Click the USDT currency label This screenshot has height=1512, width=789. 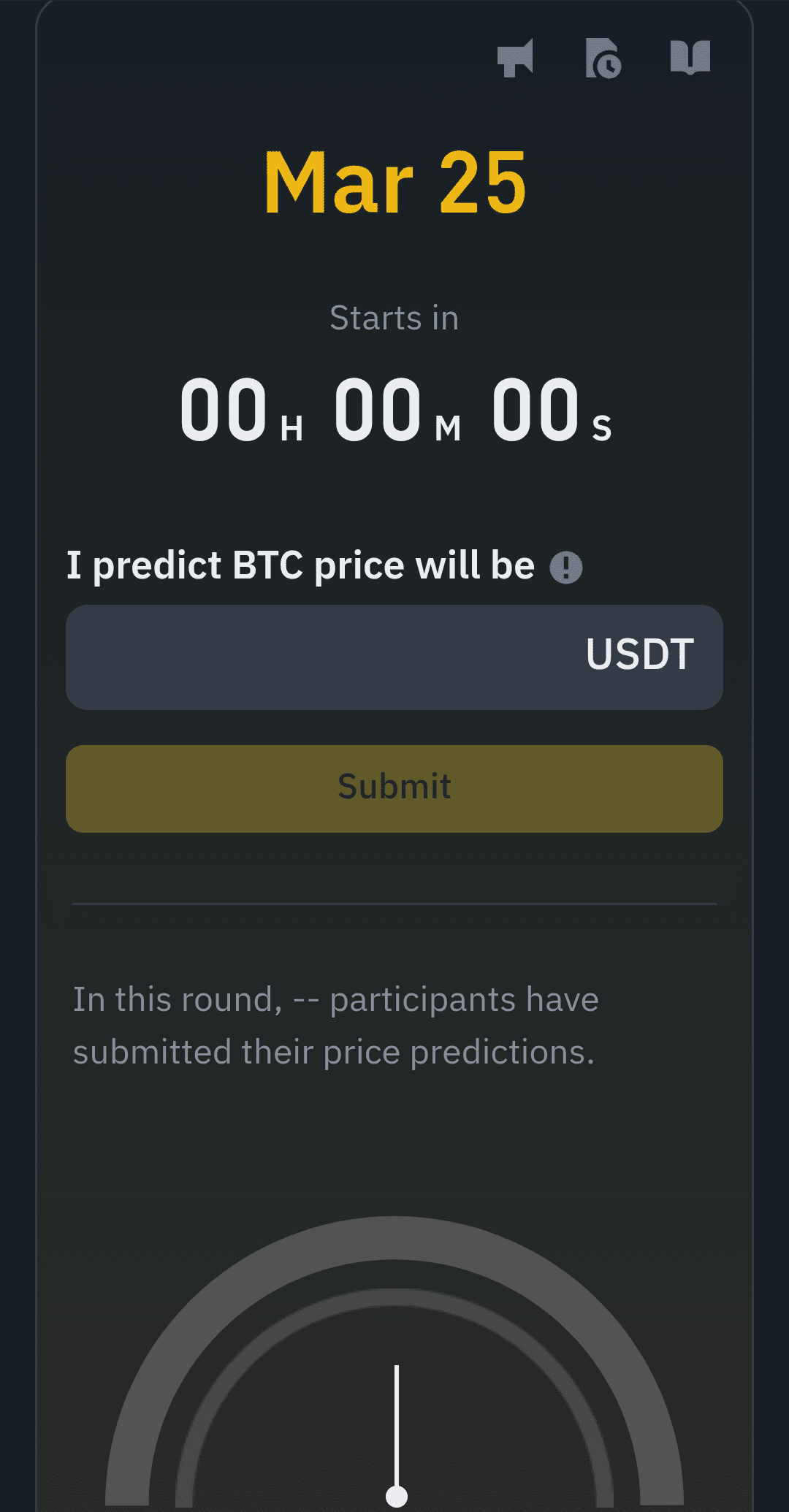pyautogui.click(x=639, y=654)
